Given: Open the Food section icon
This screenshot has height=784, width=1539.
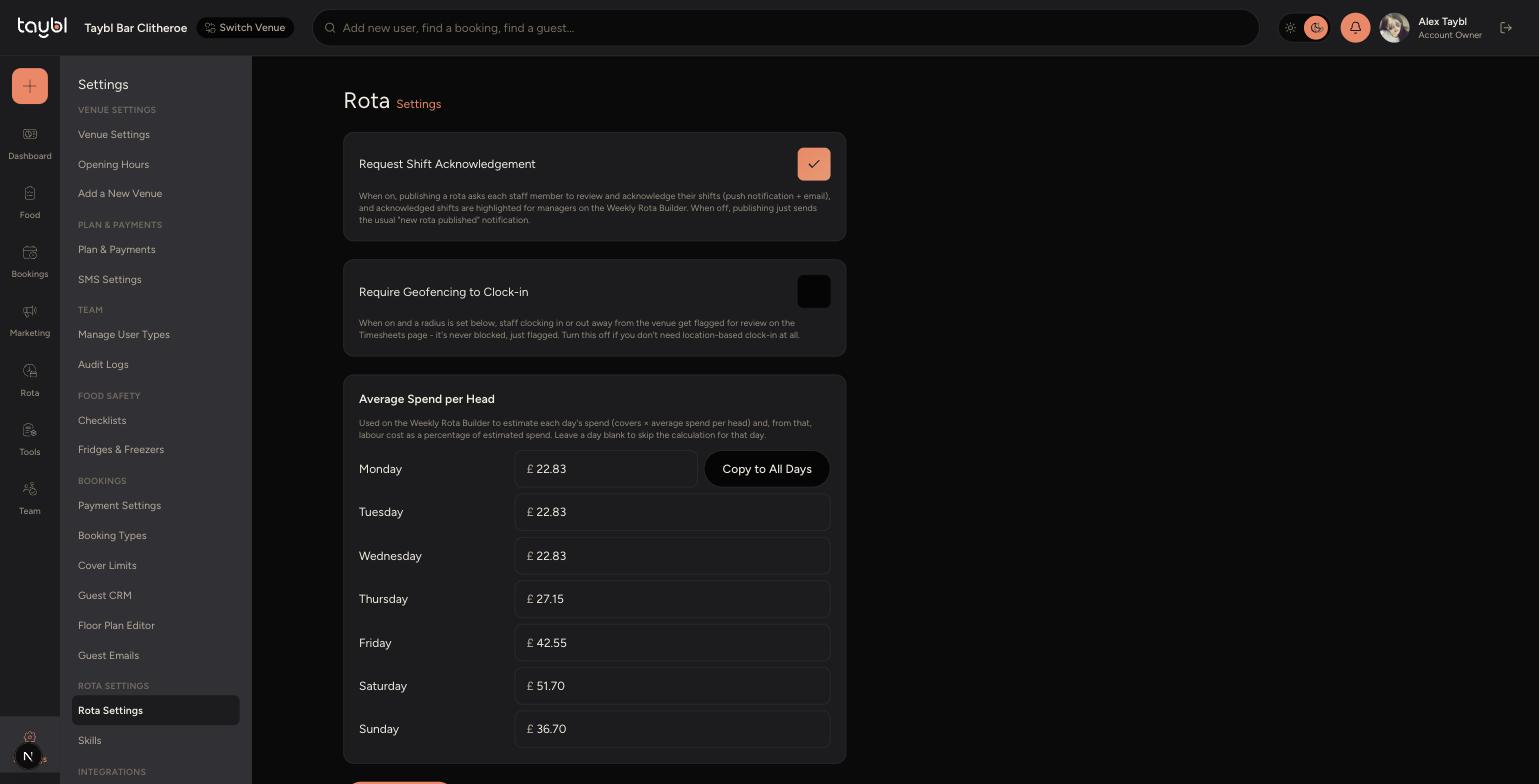Looking at the screenshot, I should pyautogui.click(x=30, y=194).
